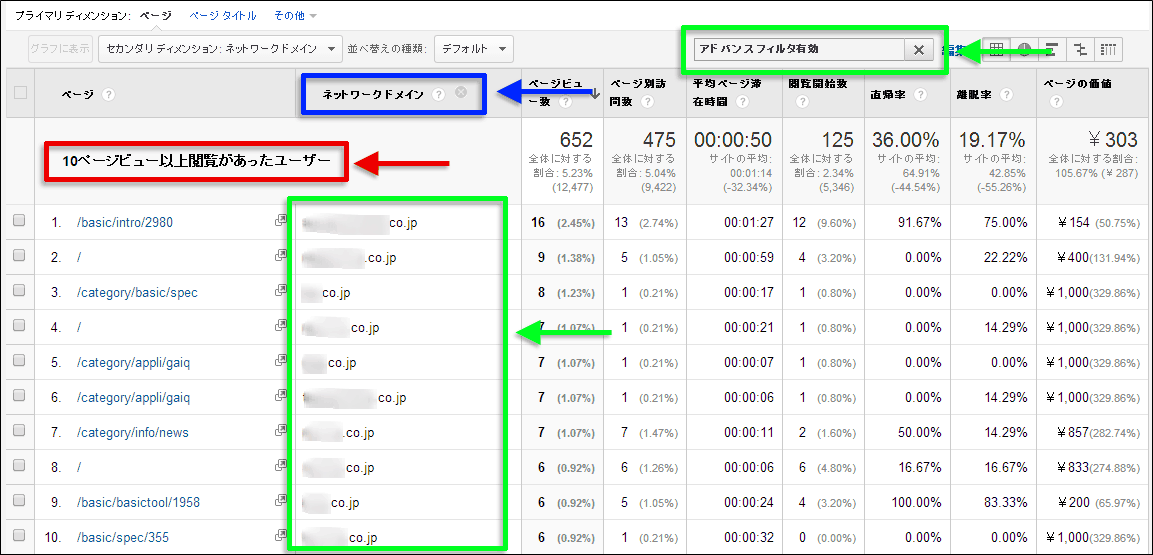Open external page icon for /category/info/news
The height and width of the screenshot is (555, 1153).
281,432
